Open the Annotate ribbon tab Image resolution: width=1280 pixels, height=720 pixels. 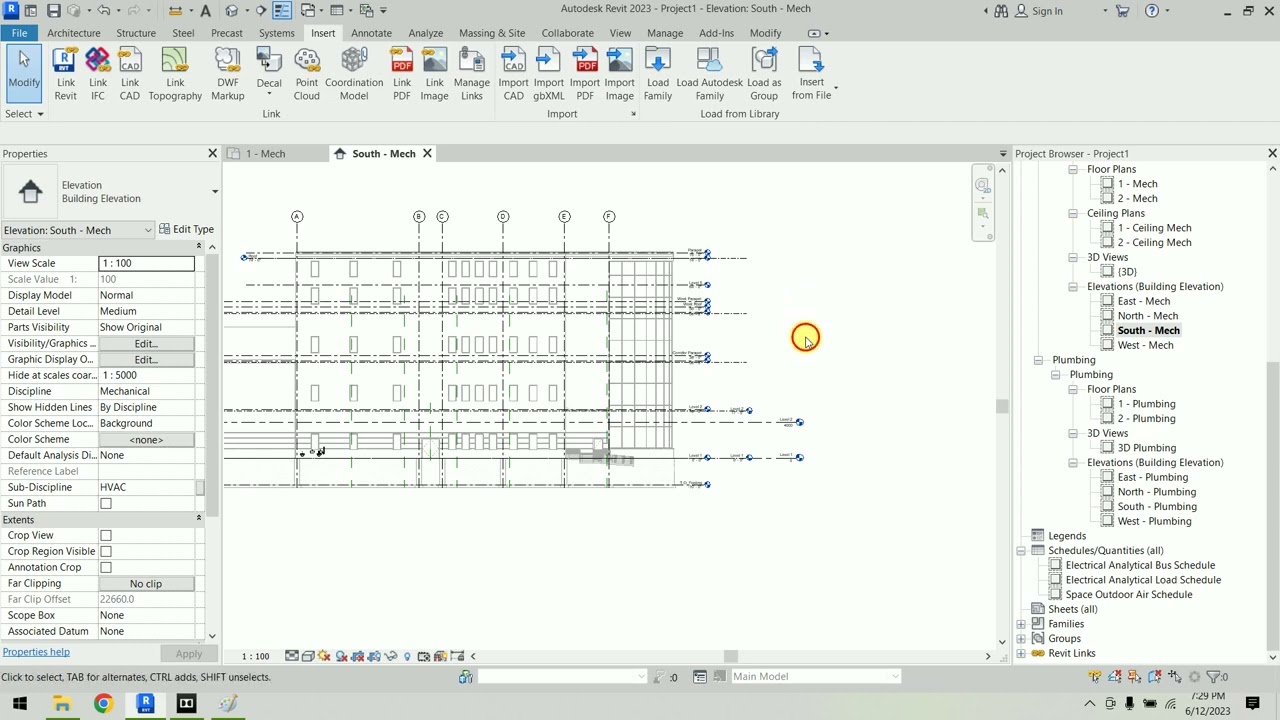click(x=371, y=33)
